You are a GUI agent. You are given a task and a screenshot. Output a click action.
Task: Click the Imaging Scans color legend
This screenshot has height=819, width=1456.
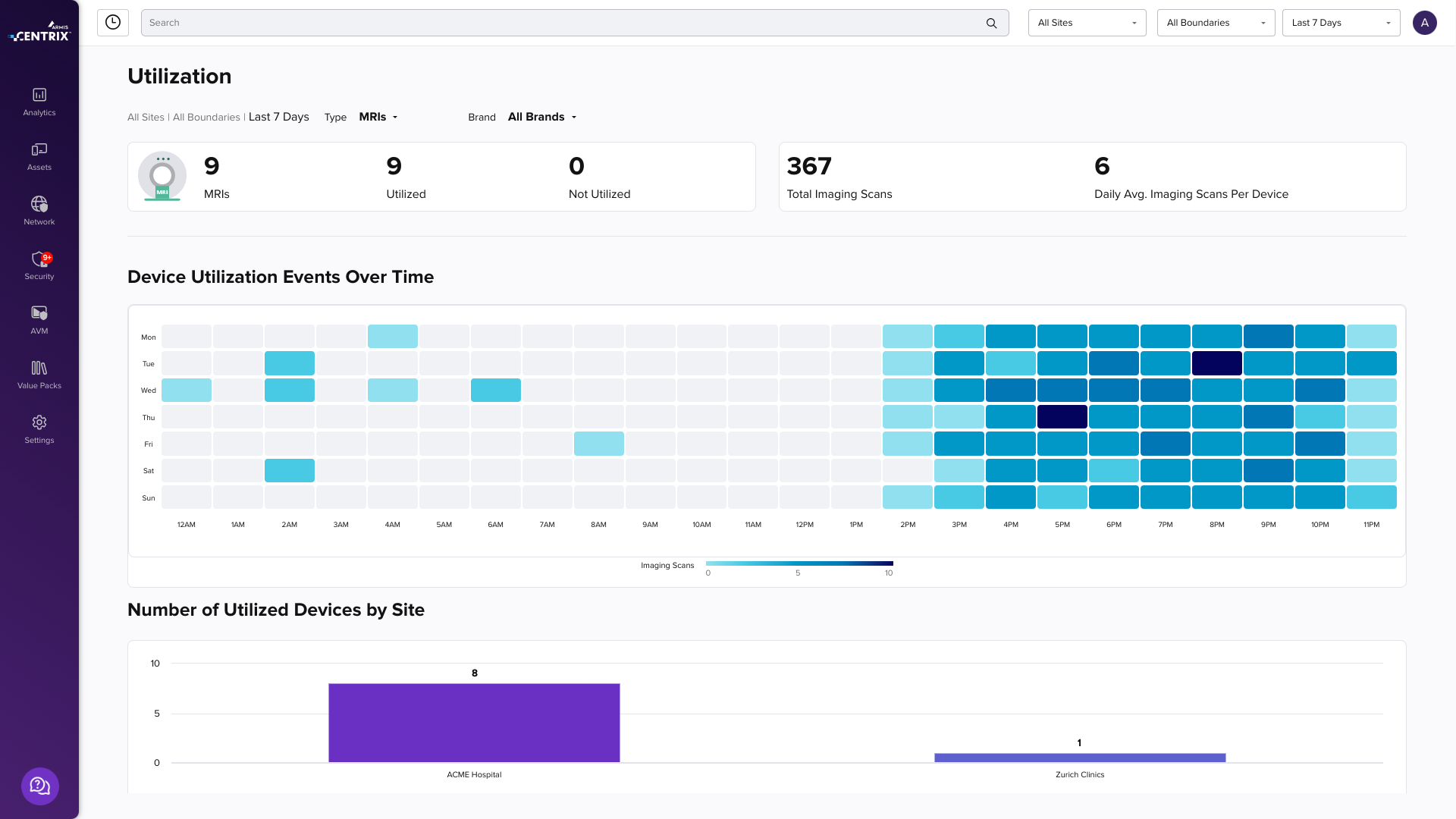(x=799, y=563)
